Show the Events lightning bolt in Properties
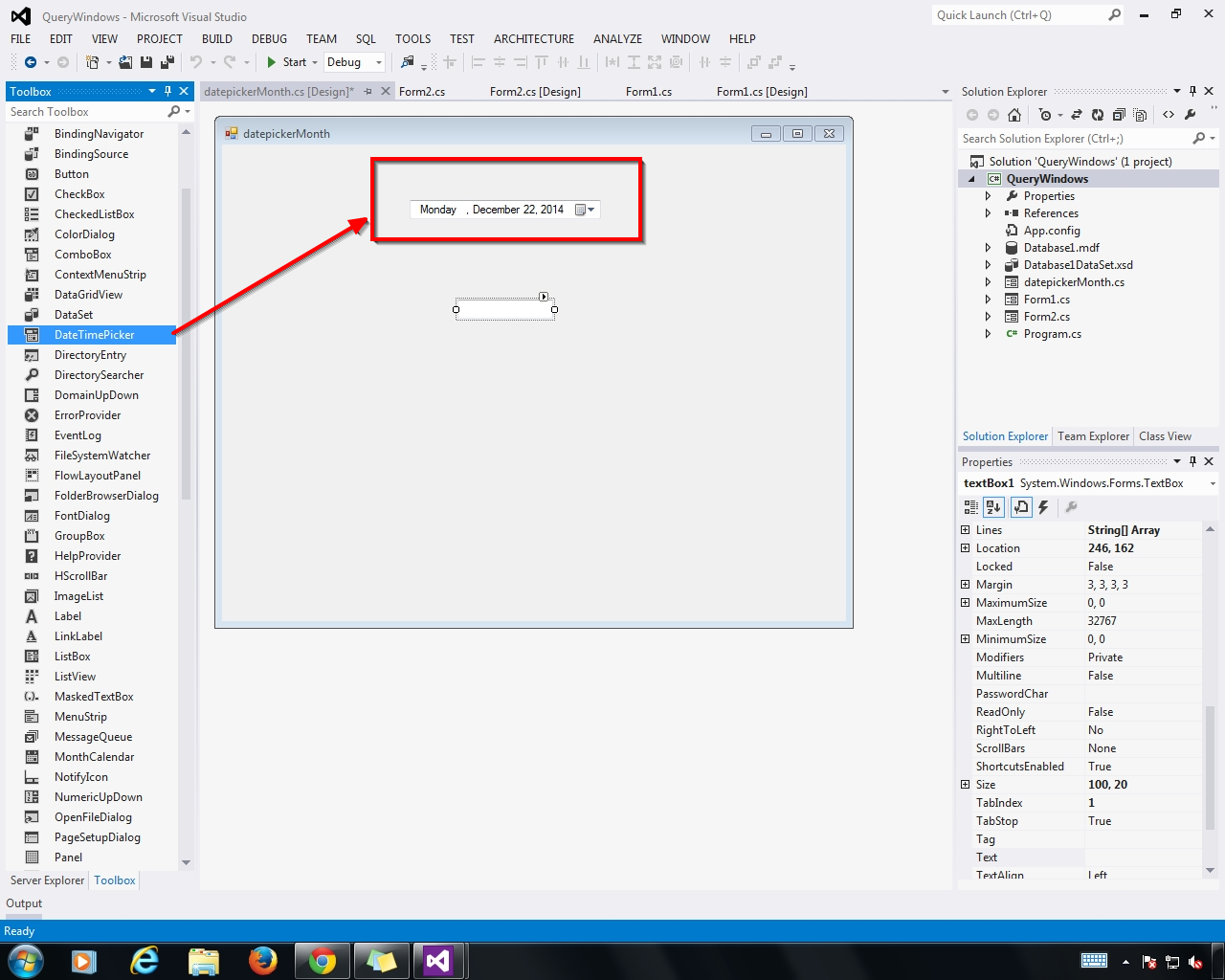 click(1044, 507)
